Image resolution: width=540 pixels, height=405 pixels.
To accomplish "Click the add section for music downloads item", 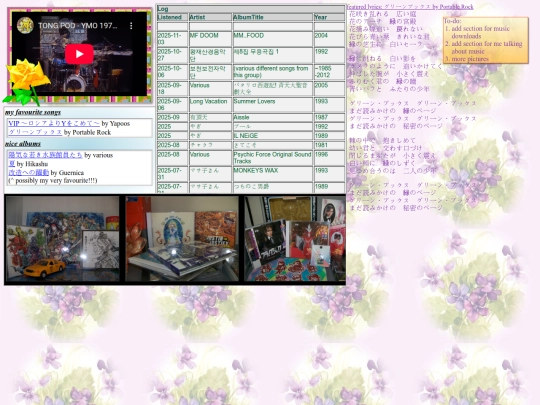I will pos(480,32).
